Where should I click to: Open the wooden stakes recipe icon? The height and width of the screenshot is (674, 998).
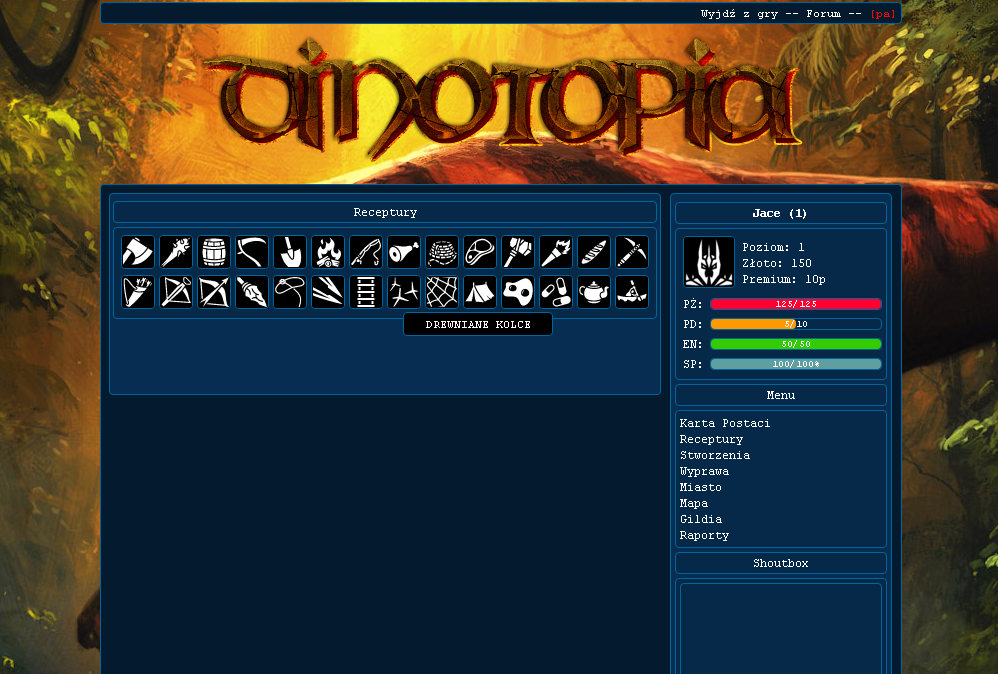click(328, 291)
